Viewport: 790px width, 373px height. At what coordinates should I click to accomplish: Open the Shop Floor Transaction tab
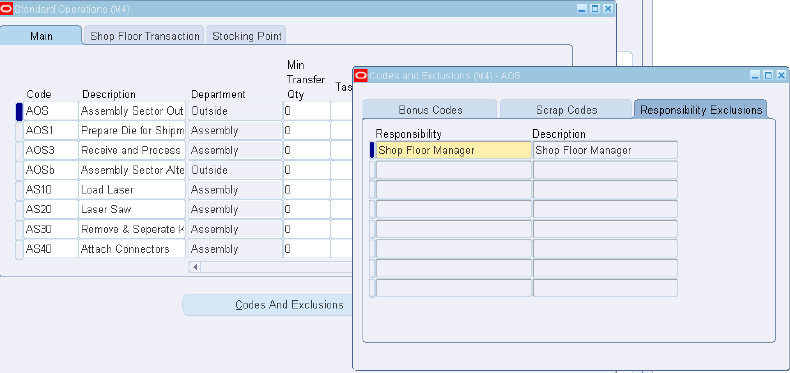pos(145,36)
